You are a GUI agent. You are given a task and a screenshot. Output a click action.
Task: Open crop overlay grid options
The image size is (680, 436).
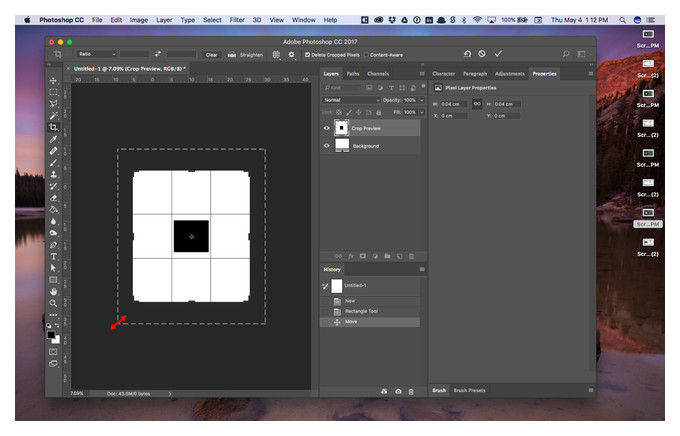(x=276, y=55)
